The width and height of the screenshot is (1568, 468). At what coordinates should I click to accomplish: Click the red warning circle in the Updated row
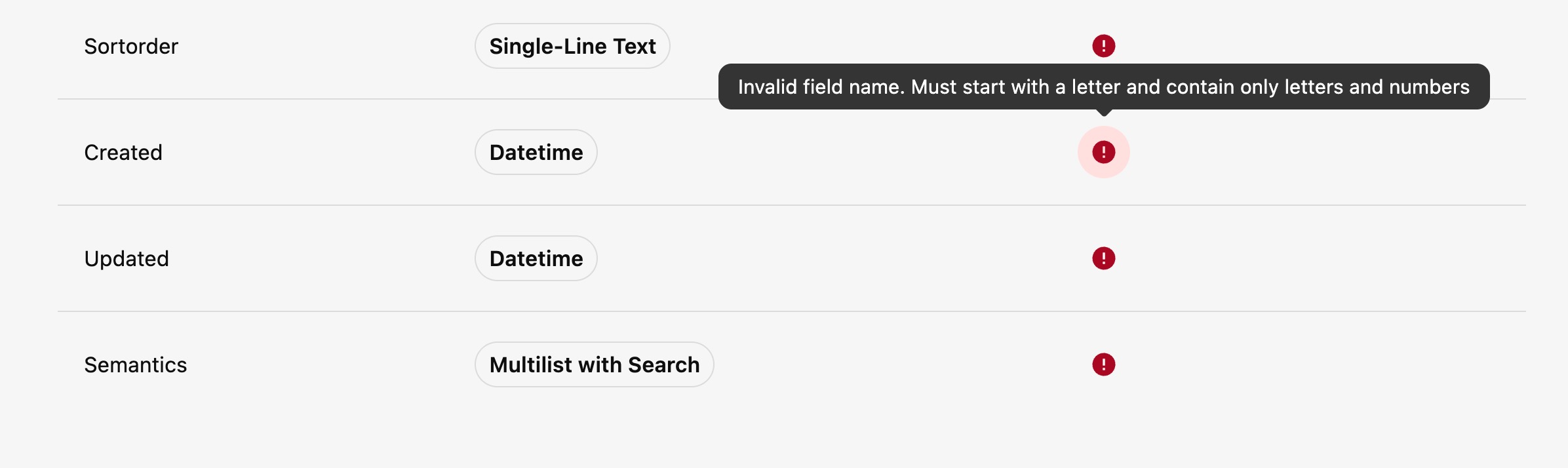(1103, 258)
